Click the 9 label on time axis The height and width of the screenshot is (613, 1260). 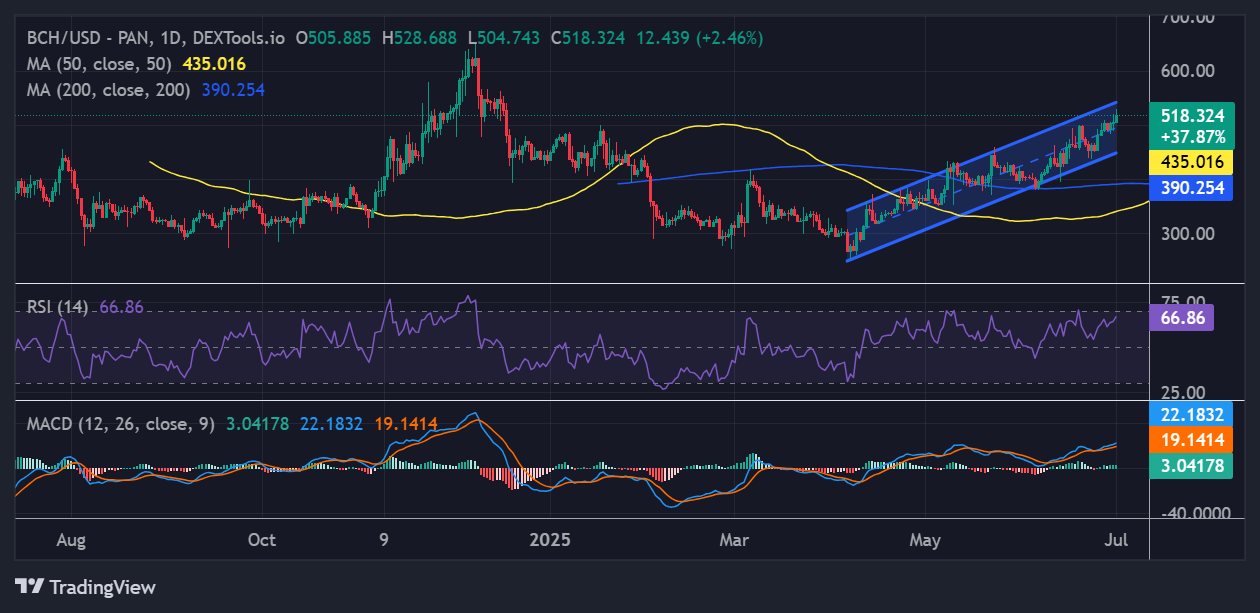click(x=384, y=540)
